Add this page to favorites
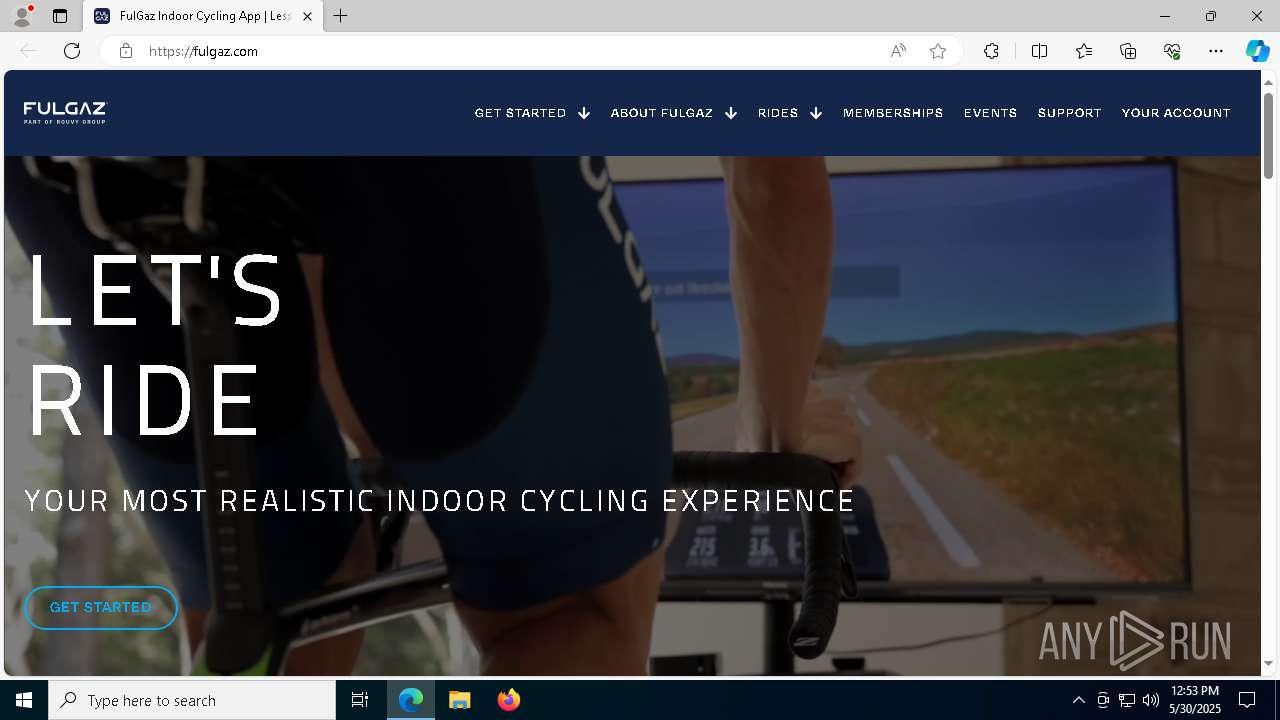1280x720 pixels. coord(938,51)
